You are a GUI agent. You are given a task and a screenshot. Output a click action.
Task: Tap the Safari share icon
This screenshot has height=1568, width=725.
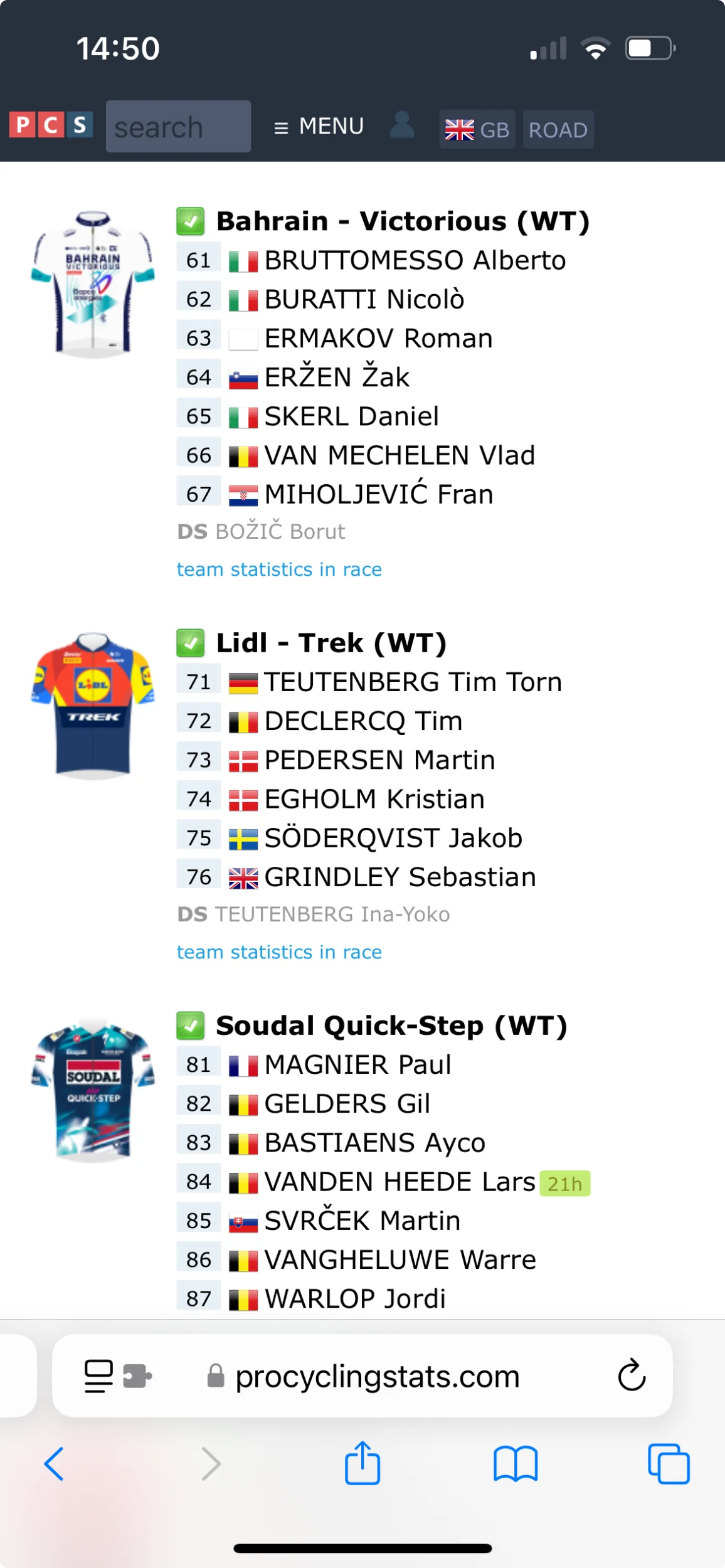[362, 1464]
